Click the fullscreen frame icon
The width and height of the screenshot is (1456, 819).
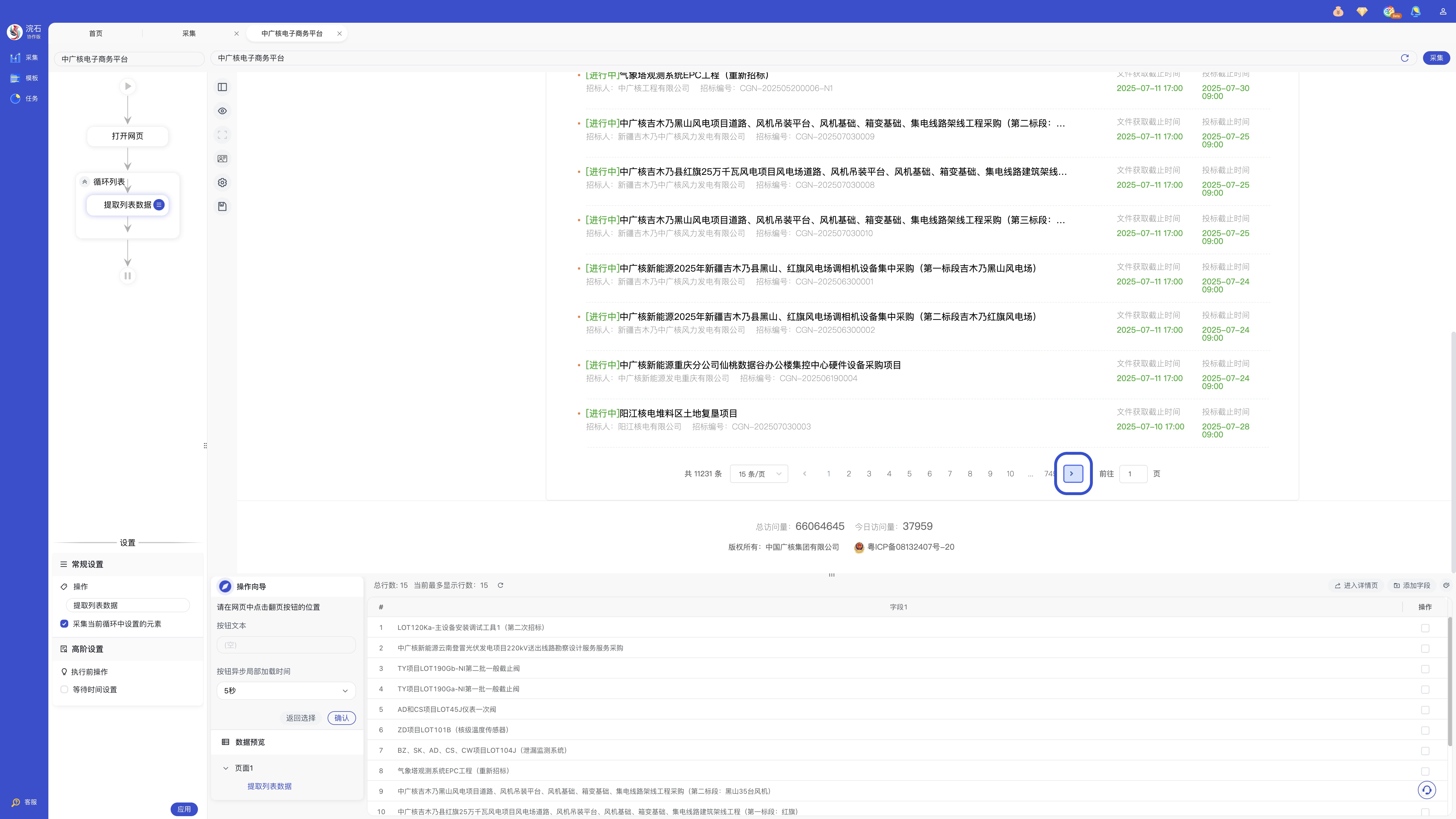pos(222,135)
